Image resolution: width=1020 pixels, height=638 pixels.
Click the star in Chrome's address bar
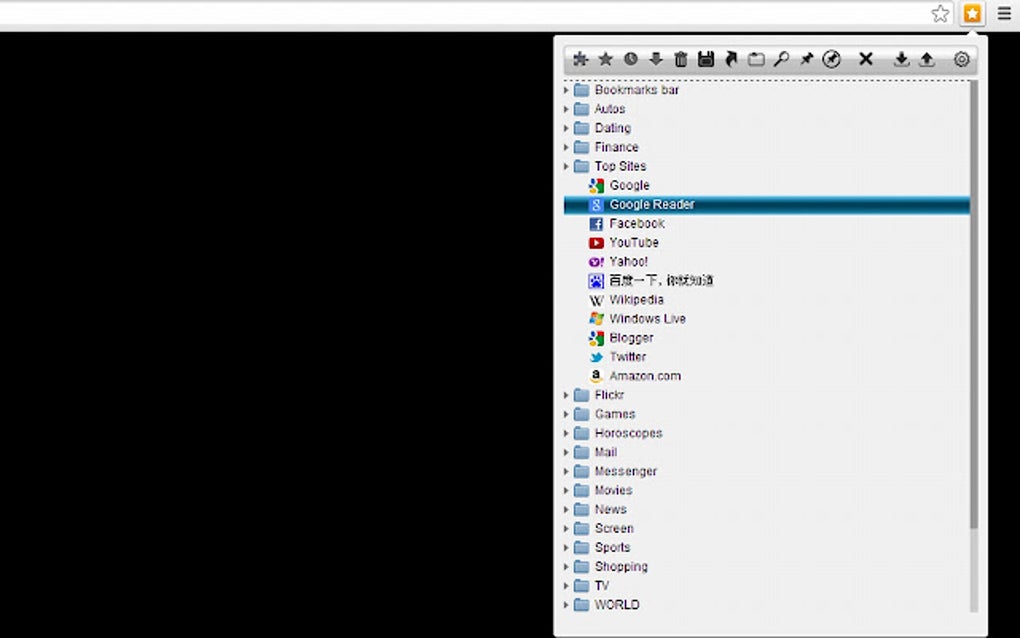tap(940, 14)
